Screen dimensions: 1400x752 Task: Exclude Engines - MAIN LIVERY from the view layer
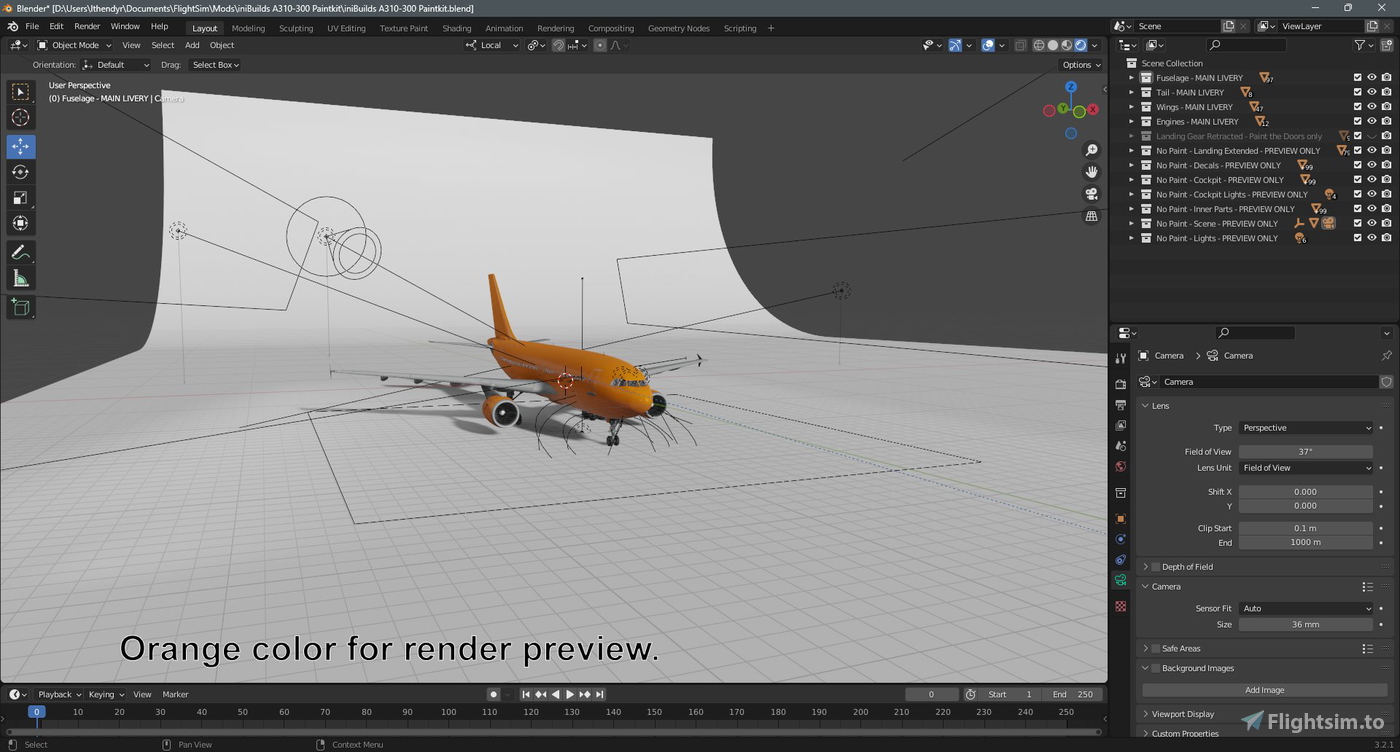(1357, 121)
